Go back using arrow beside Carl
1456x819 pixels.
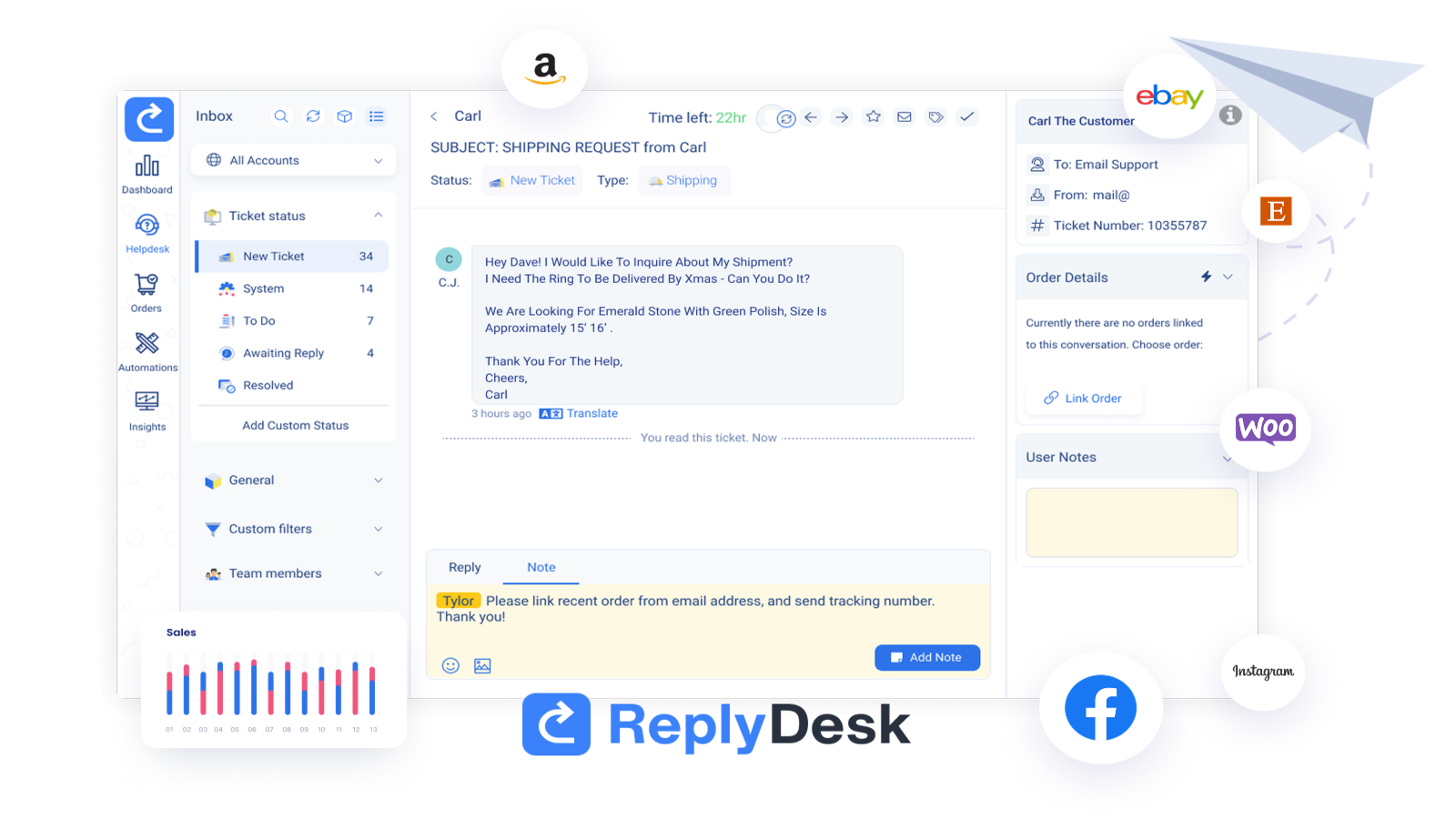coord(434,116)
